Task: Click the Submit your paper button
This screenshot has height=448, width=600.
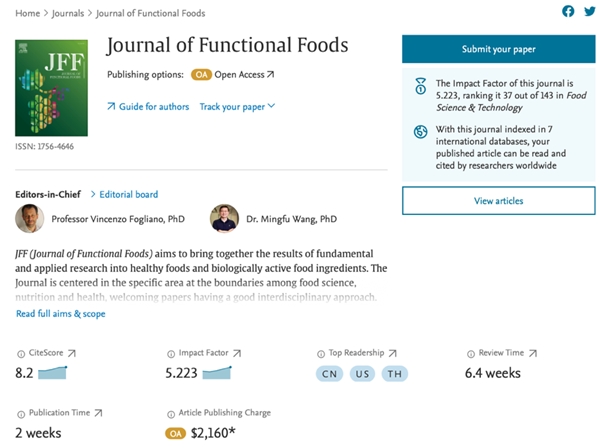Action: pos(499,49)
